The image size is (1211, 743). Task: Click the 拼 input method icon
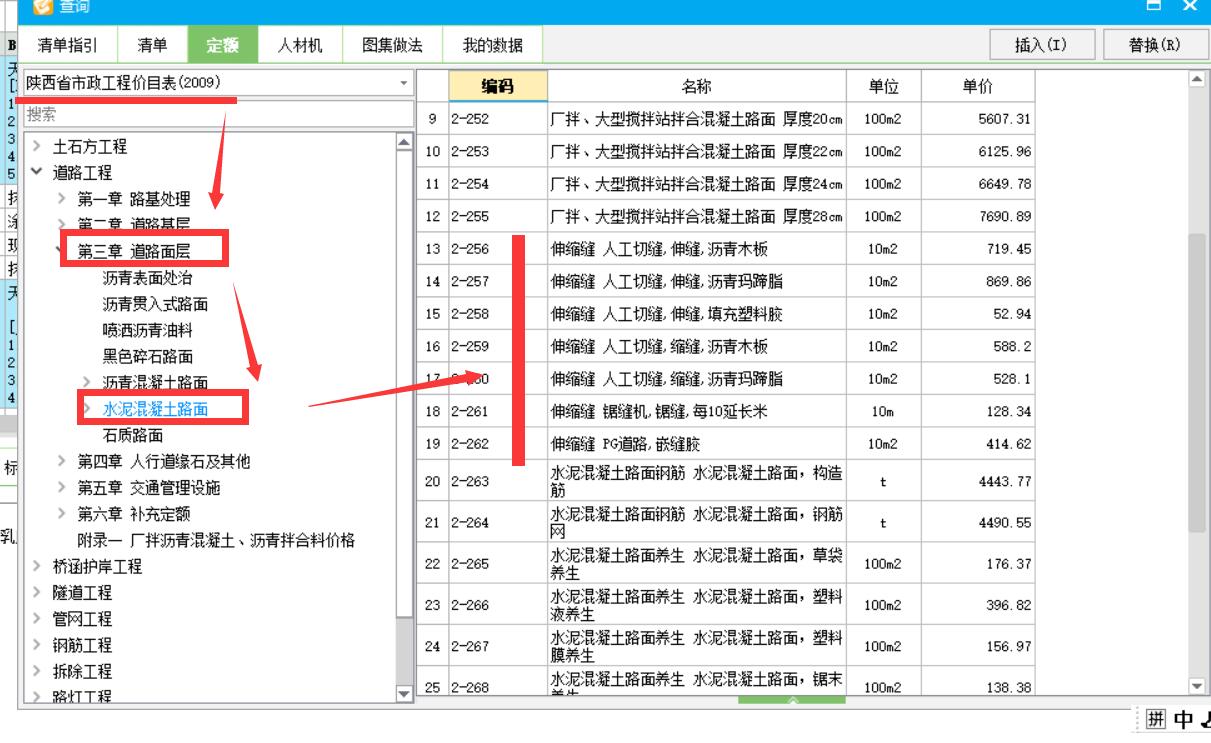click(1155, 719)
